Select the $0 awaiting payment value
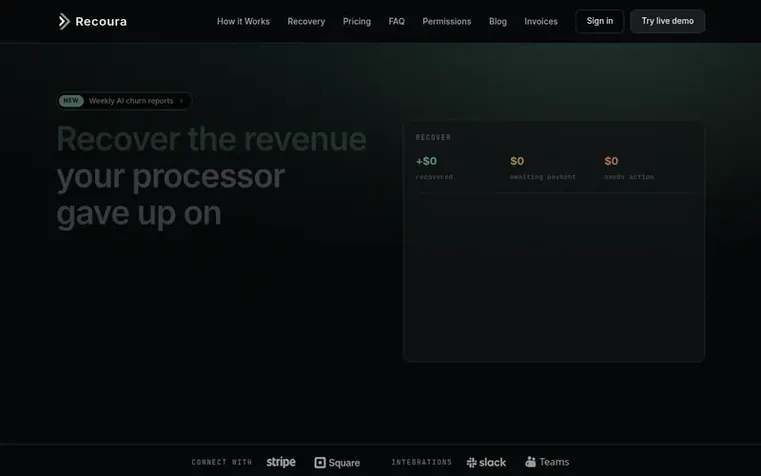This screenshot has width=761, height=476. click(x=517, y=161)
